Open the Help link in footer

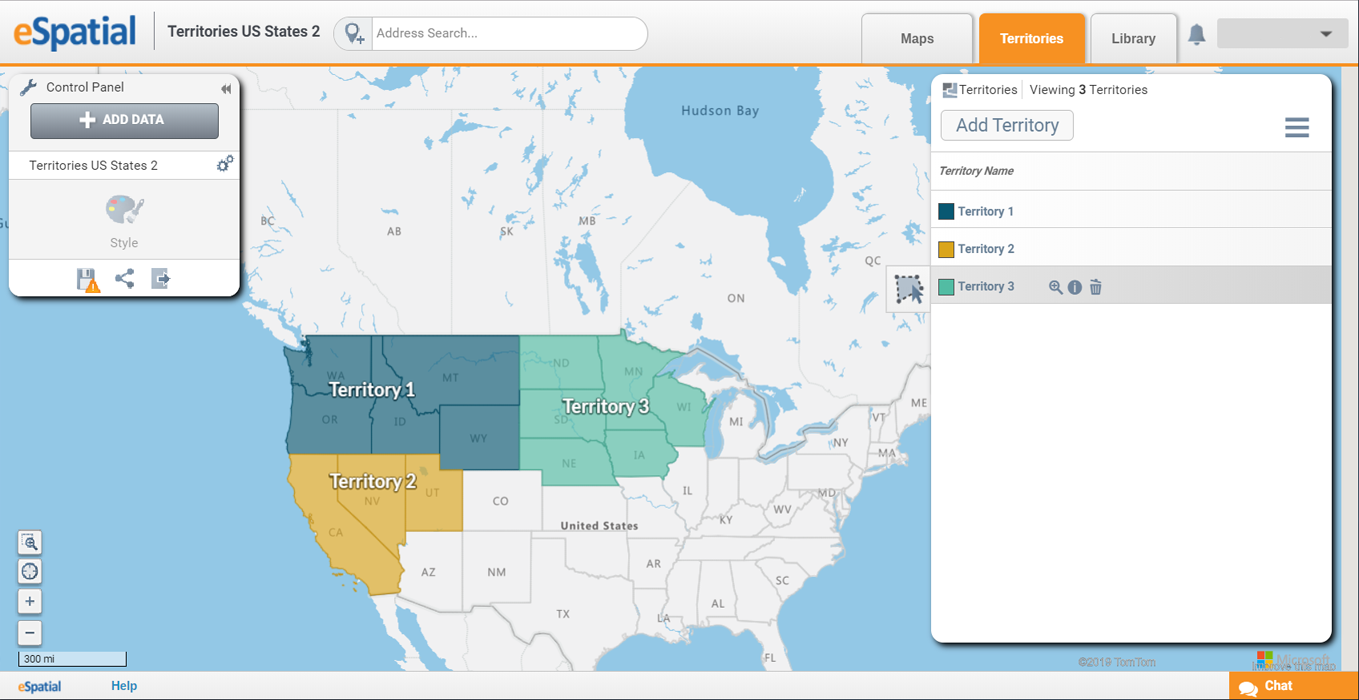pyautogui.click(x=124, y=686)
